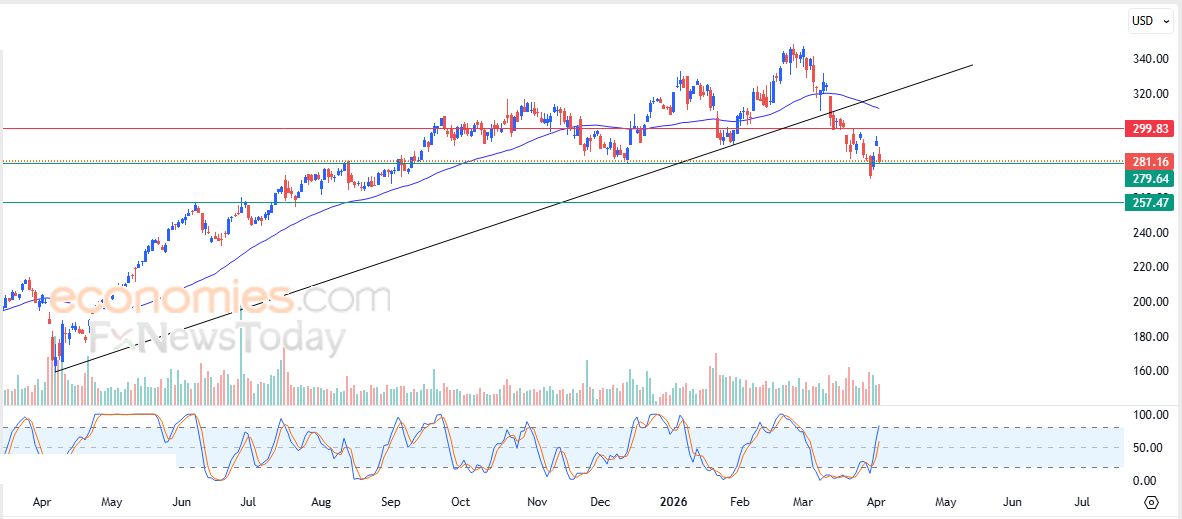Click the Dec label on time axis
This screenshot has width=1182, height=519.
[601, 501]
